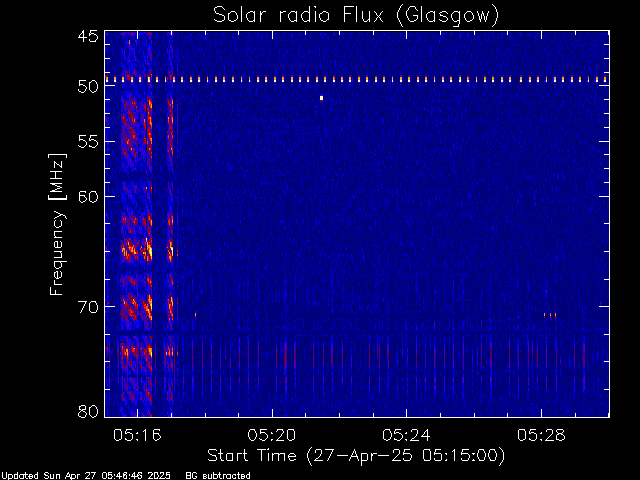Screen dimensions: 640x480
Task: Click the 'Solar radio Flux (Glasgow)' title
Action: click(356, 15)
